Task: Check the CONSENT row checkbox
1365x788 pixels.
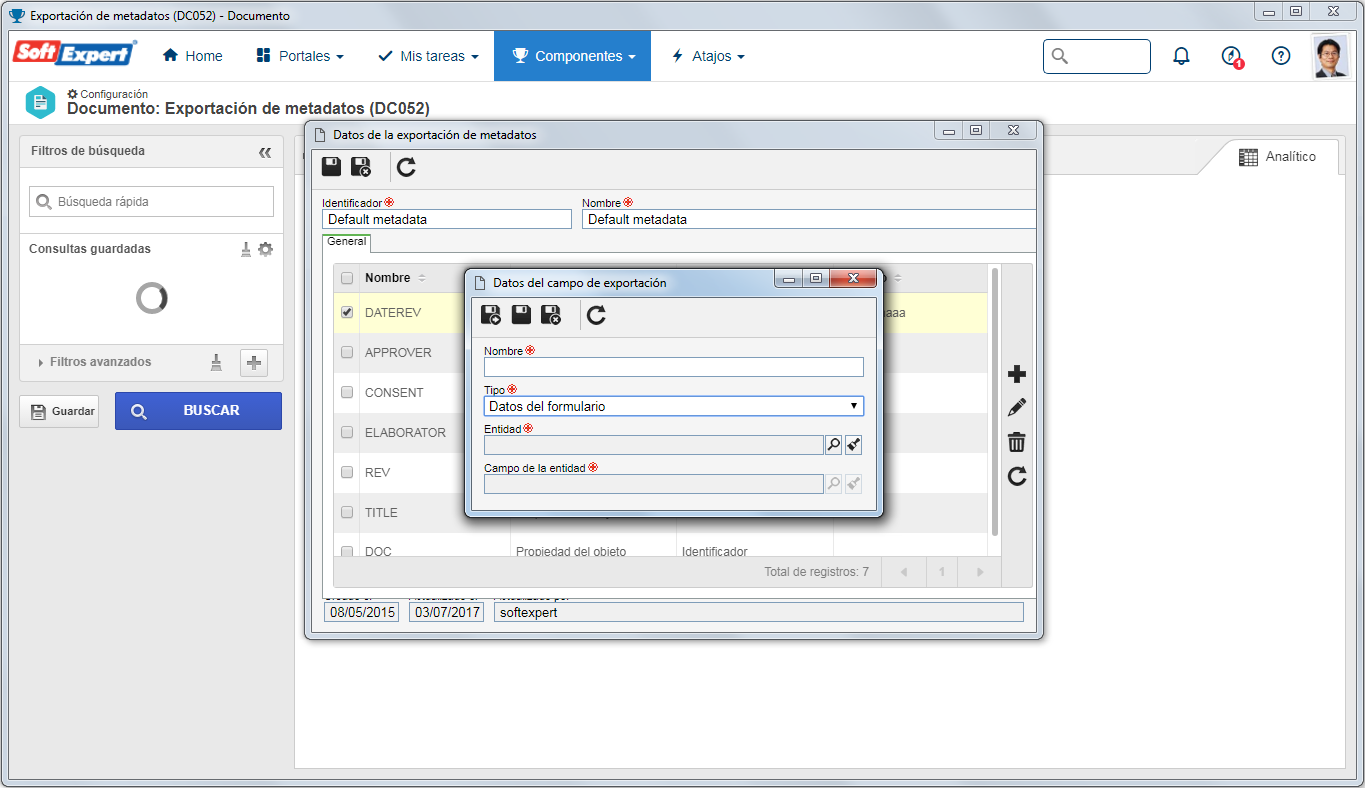Action: tap(347, 392)
